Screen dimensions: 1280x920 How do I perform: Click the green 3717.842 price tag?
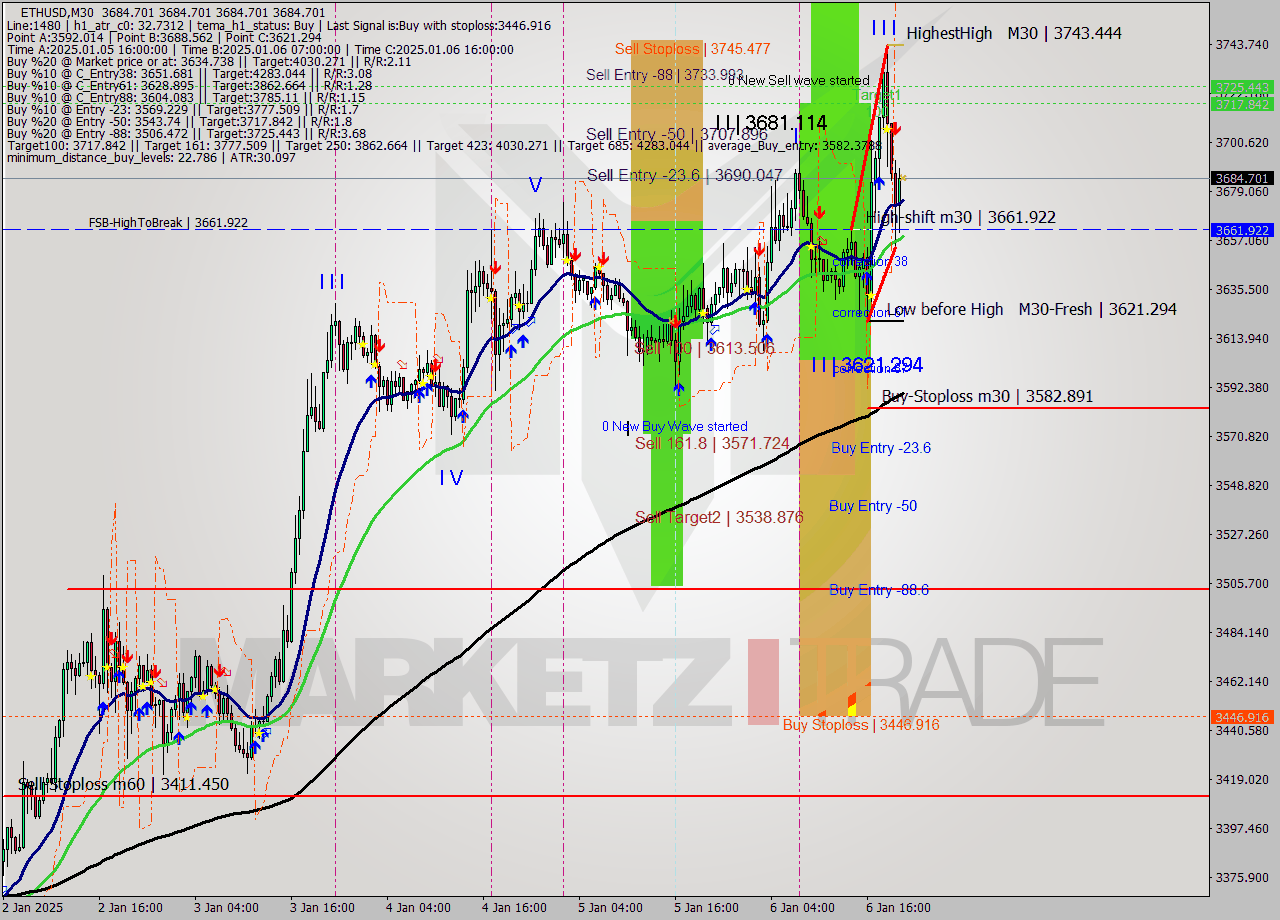coord(1241,104)
